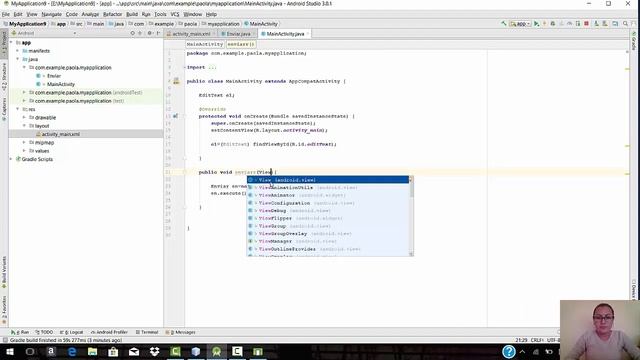Image resolution: width=640 pixels, height=360 pixels.
Task: Open File Explorer from the taskbar
Action: [x=93, y=351]
